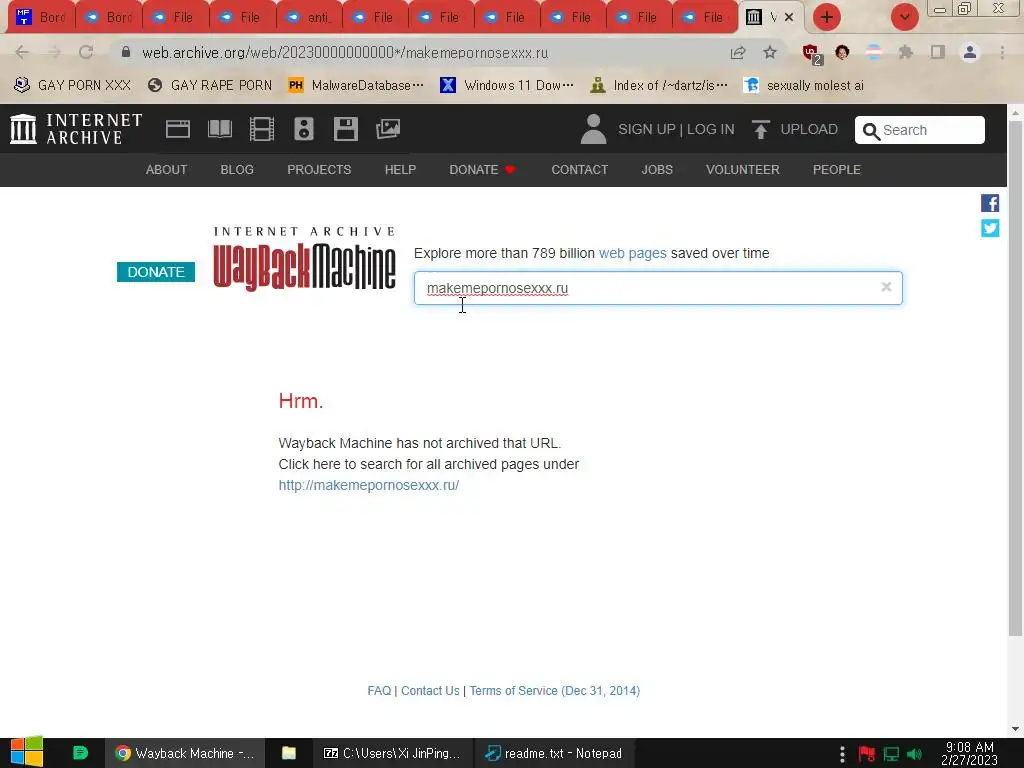The width and height of the screenshot is (1024, 768).
Task: Expand the tab search dropdown
Action: [x=905, y=17]
